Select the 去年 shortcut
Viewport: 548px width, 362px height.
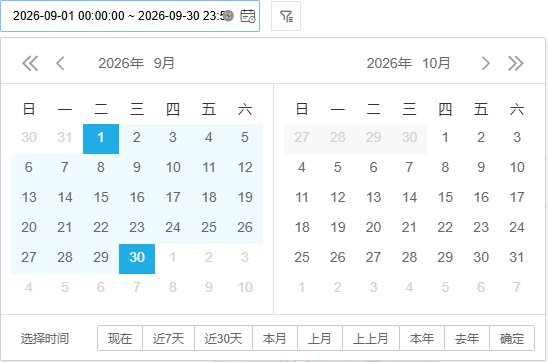pos(467,338)
